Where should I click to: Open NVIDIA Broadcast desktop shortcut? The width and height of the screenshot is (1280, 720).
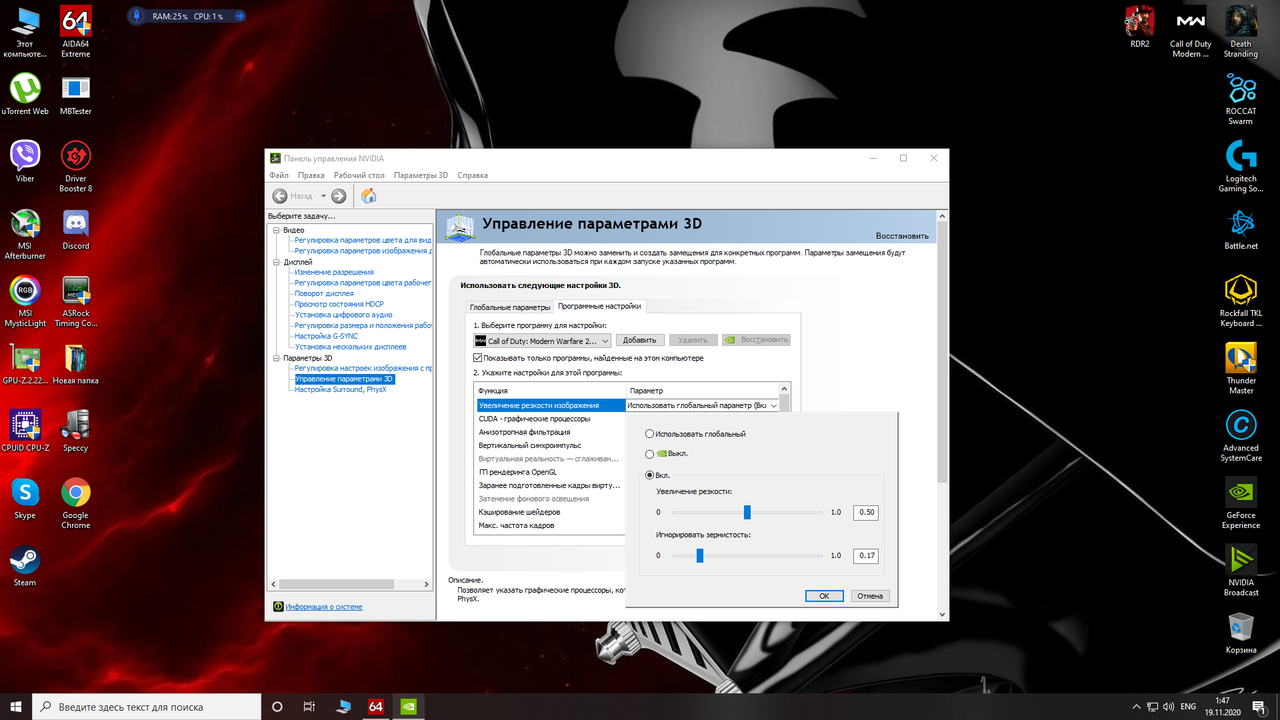pos(1241,570)
